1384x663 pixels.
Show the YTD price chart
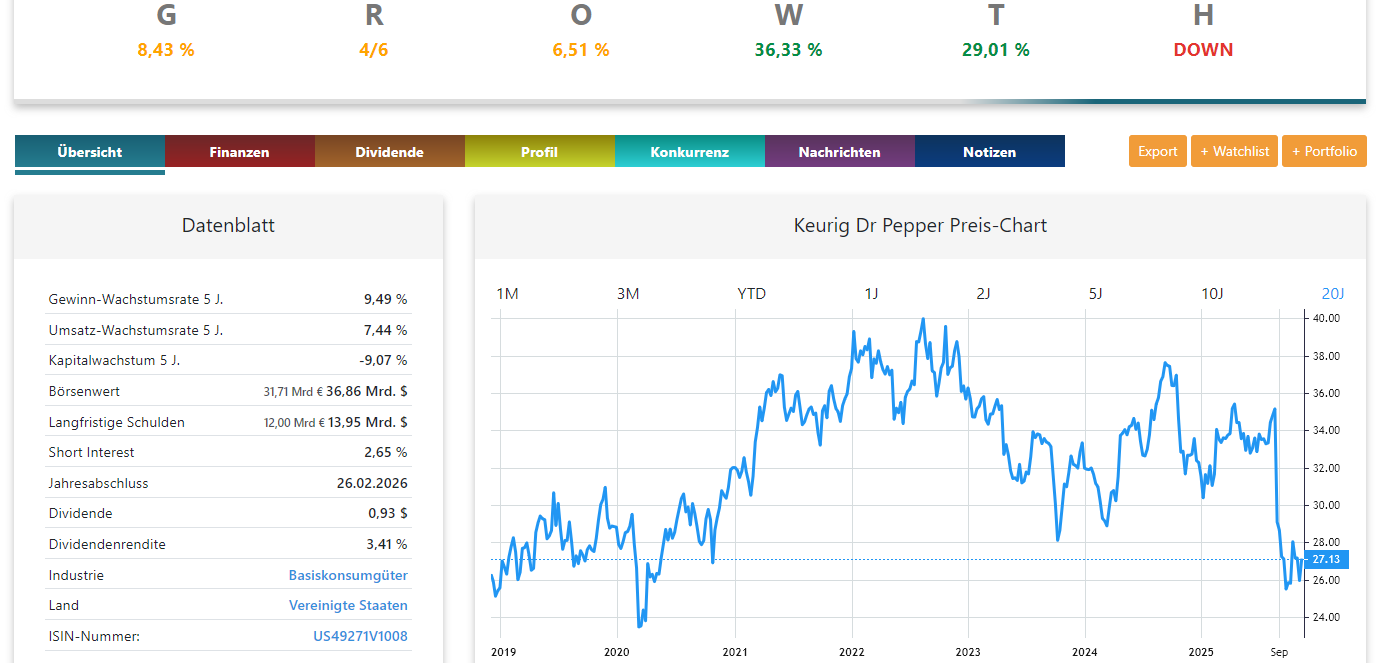pos(750,293)
